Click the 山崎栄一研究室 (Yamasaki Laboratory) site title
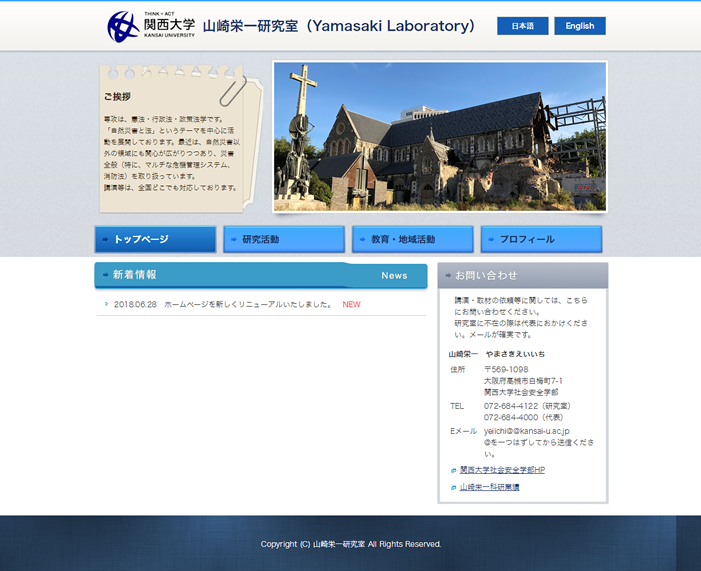 click(x=339, y=26)
